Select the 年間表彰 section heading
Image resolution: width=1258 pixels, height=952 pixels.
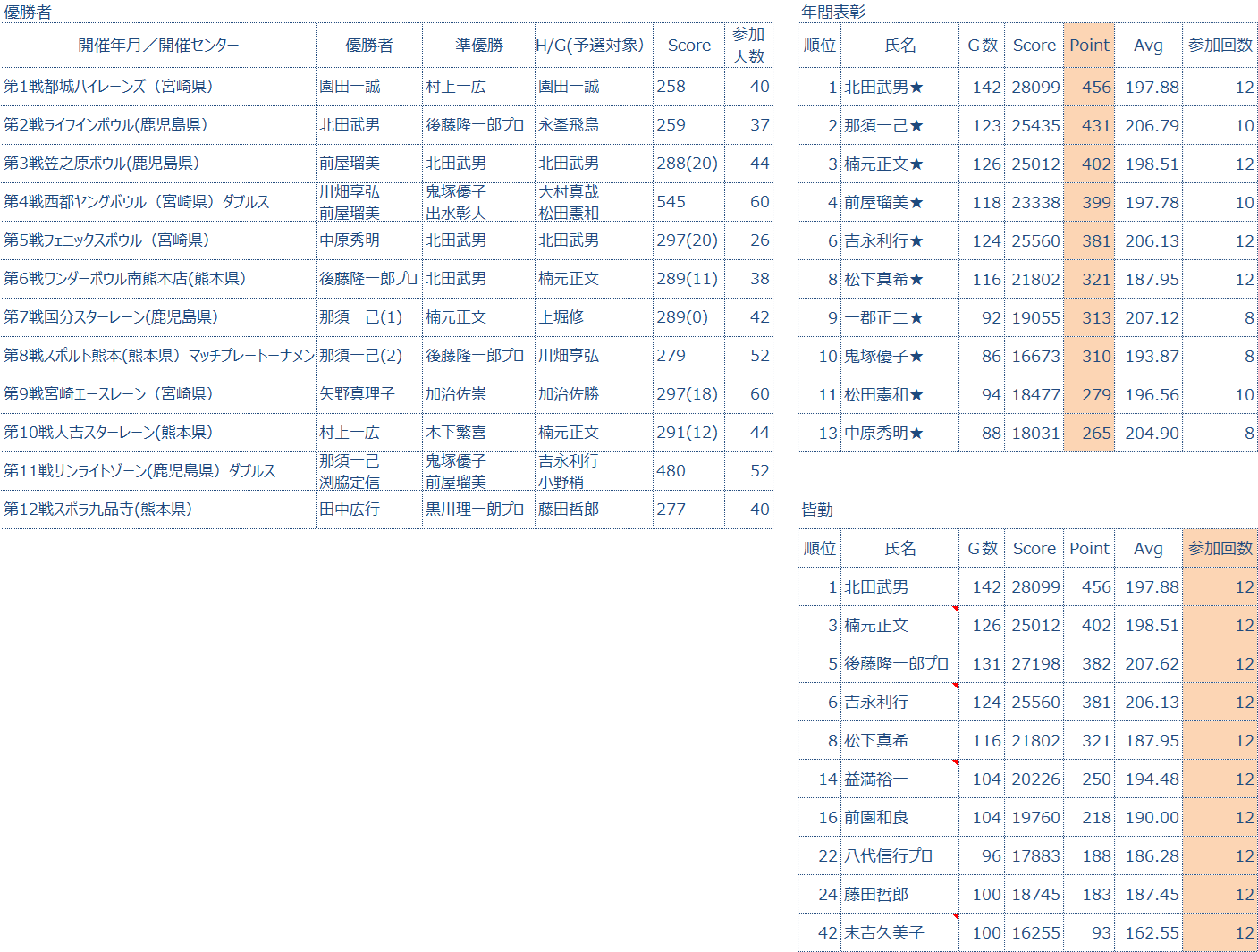[x=833, y=12]
